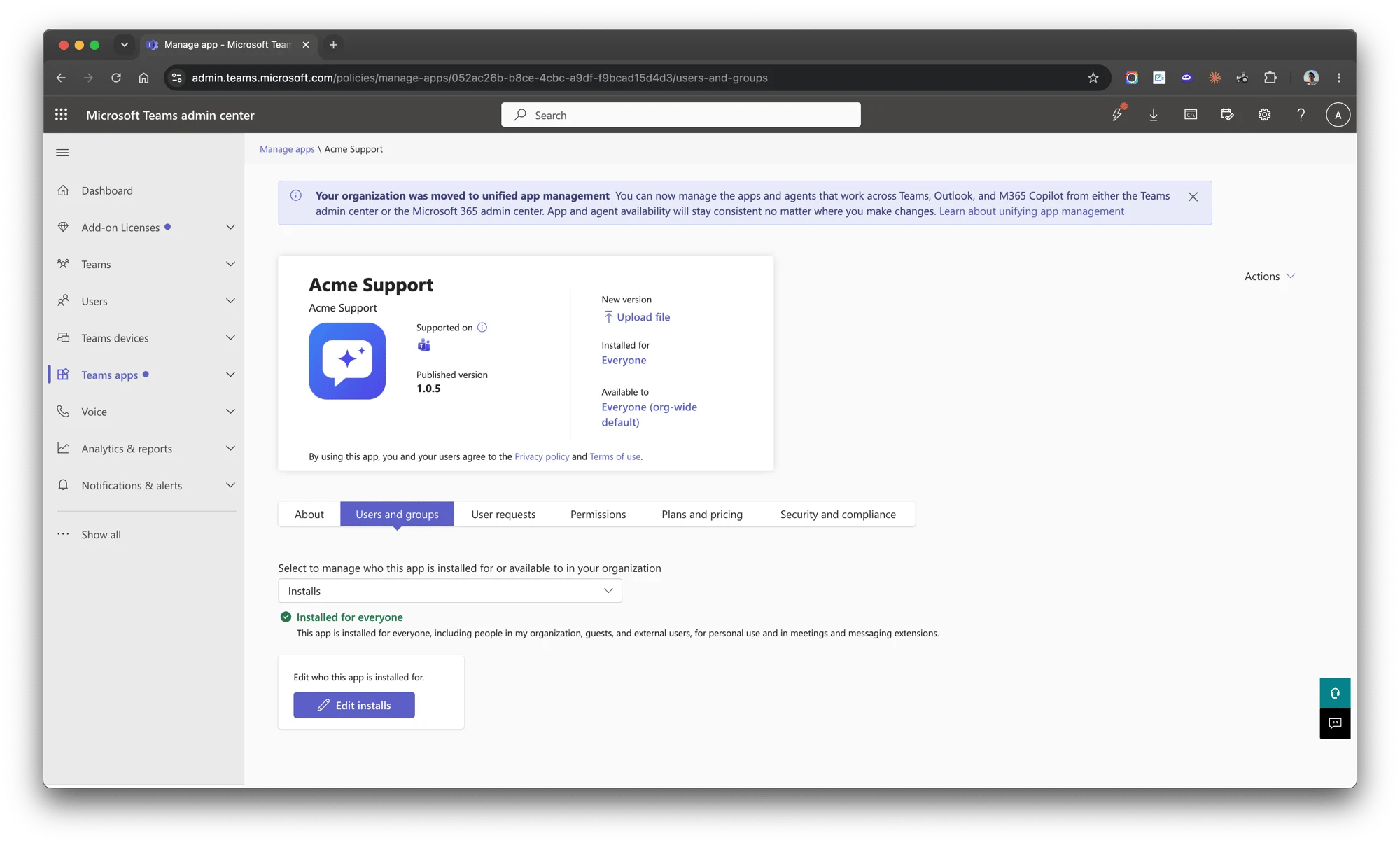
Task: Expand the Voice section chevron
Action: coord(230,411)
